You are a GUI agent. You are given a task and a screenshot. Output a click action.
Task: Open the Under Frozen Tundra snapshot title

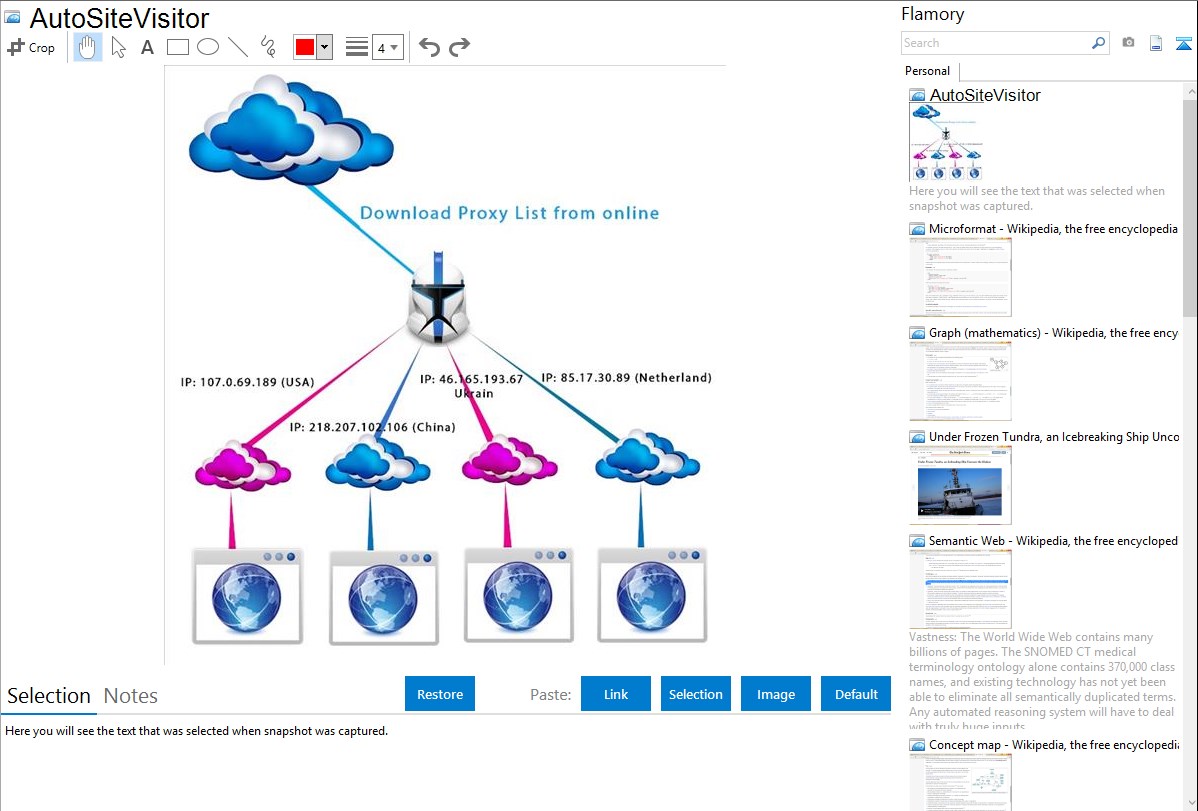[1054, 436]
